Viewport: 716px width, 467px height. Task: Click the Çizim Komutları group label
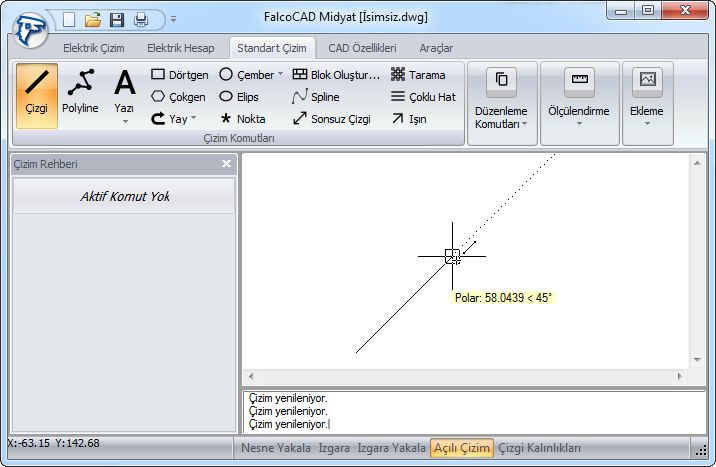(x=239, y=138)
